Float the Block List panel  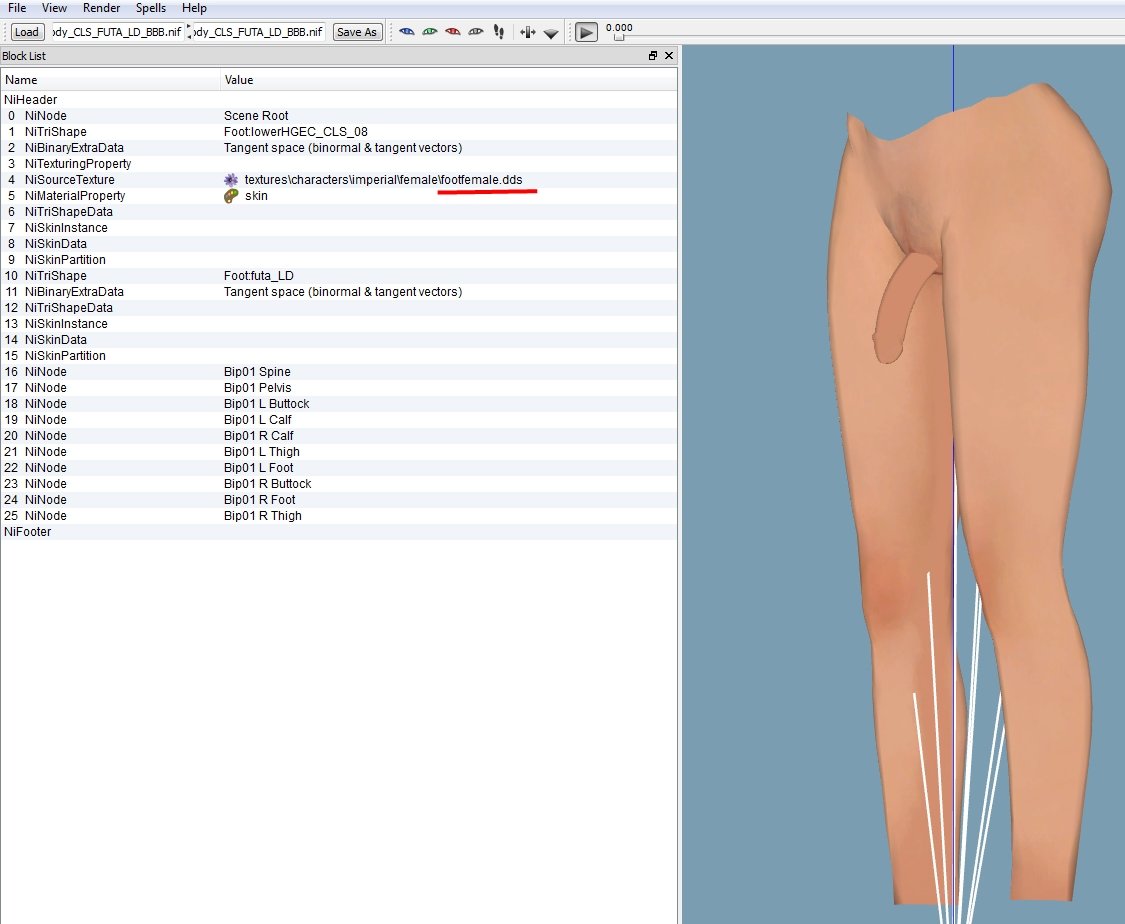coord(653,56)
